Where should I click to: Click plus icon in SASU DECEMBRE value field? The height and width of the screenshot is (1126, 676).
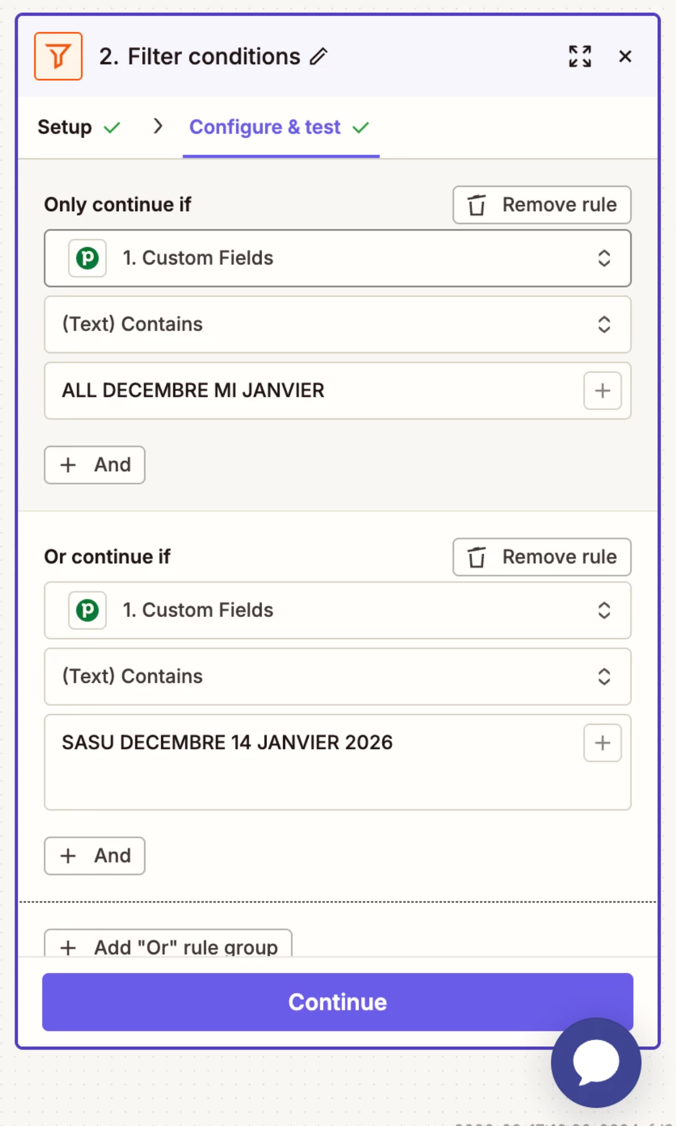coord(602,743)
